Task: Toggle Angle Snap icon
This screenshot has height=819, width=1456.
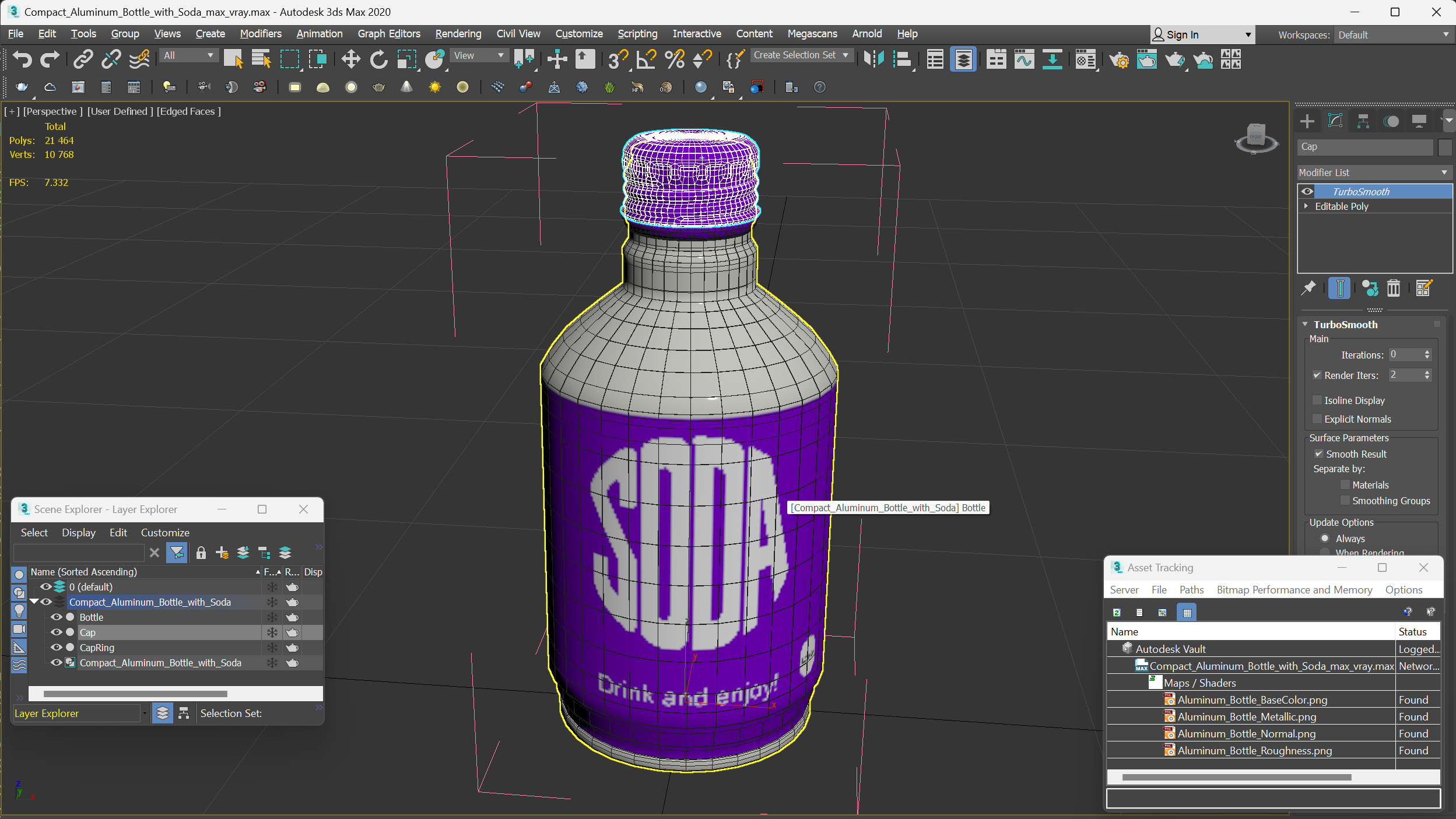Action: click(x=646, y=59)
